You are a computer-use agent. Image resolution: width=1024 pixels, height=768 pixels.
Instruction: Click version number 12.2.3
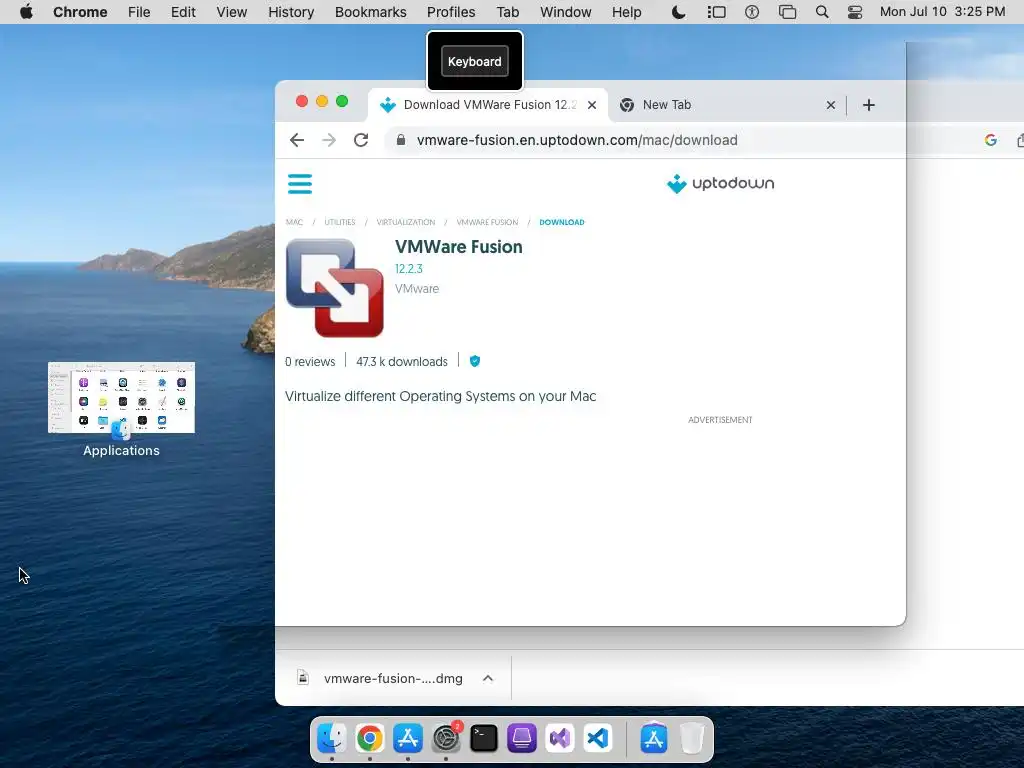click(409, 268)
